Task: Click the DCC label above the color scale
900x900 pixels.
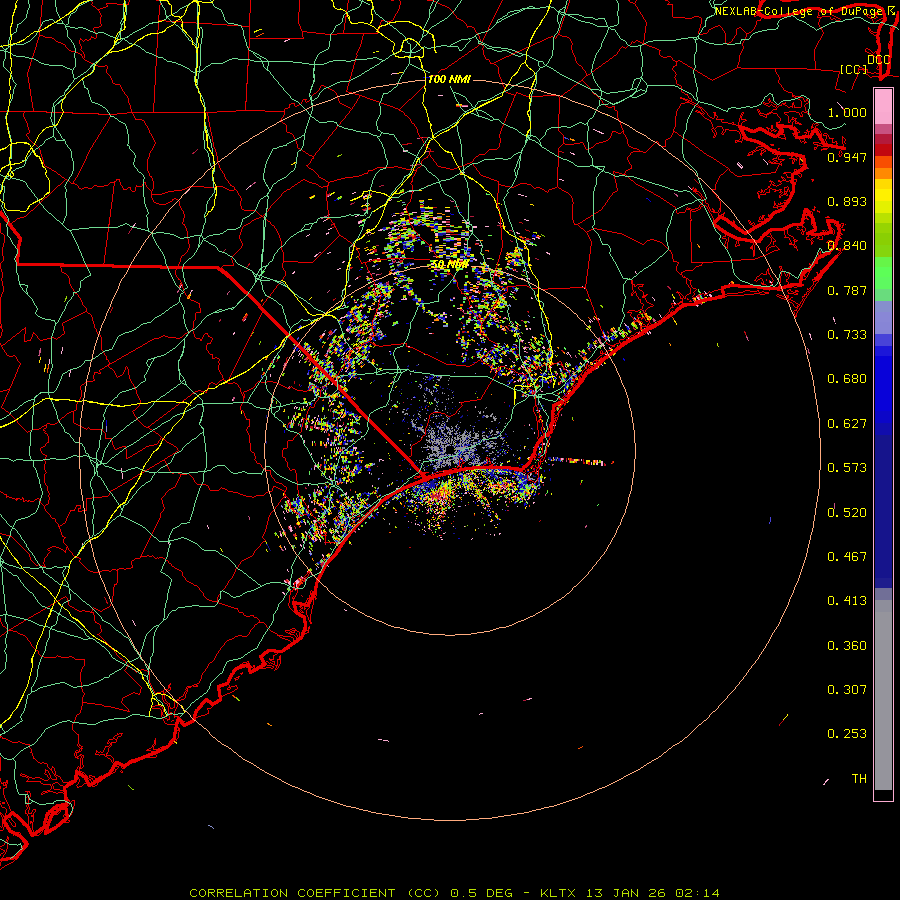Action: (878, 59)
